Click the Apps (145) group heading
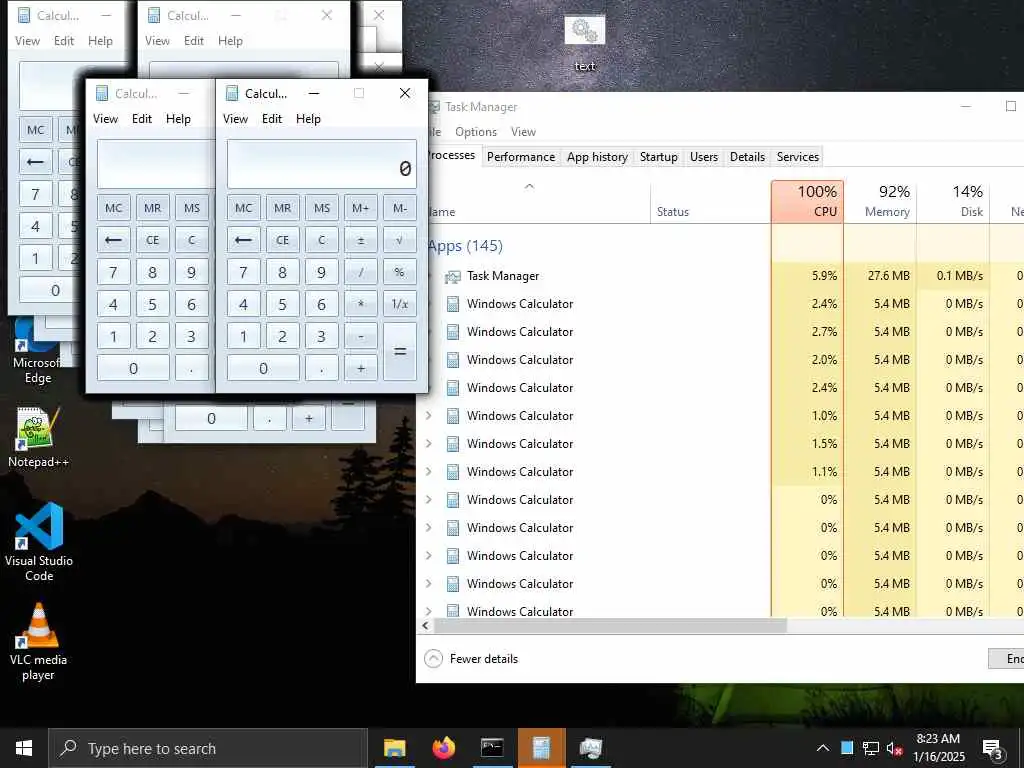 466,246
